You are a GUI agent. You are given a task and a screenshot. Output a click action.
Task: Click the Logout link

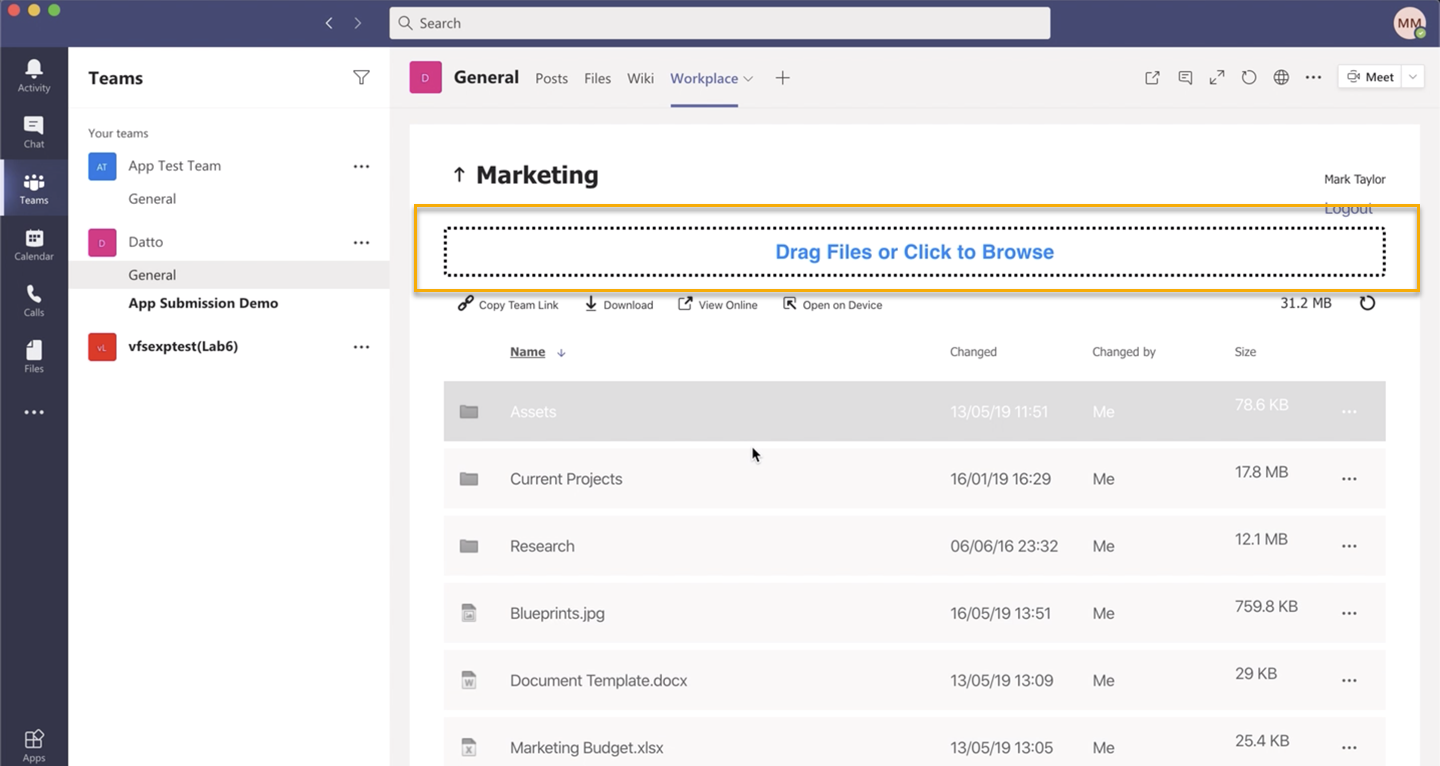pos(1348,209)
